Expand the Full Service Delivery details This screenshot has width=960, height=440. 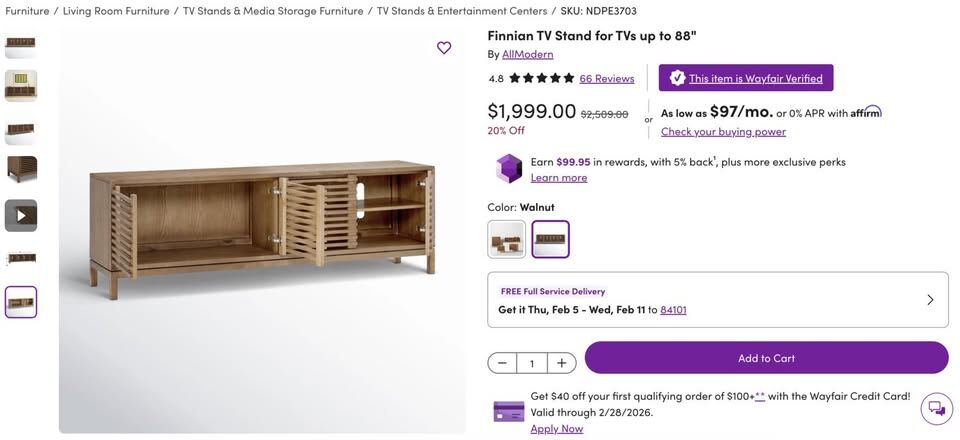(930, 300)
